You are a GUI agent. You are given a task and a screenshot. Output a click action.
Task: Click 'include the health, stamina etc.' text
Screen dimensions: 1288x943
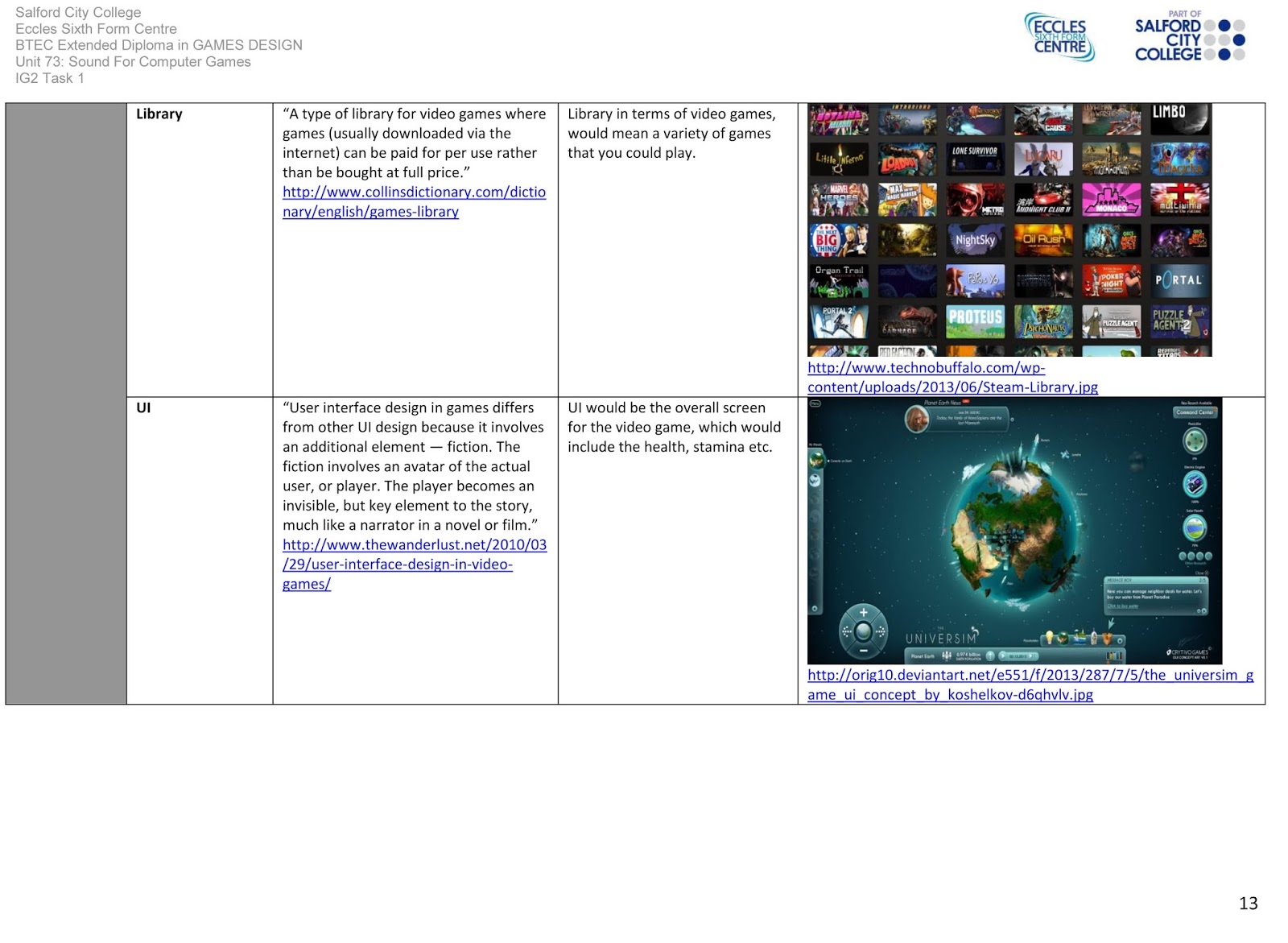point(670,447)
